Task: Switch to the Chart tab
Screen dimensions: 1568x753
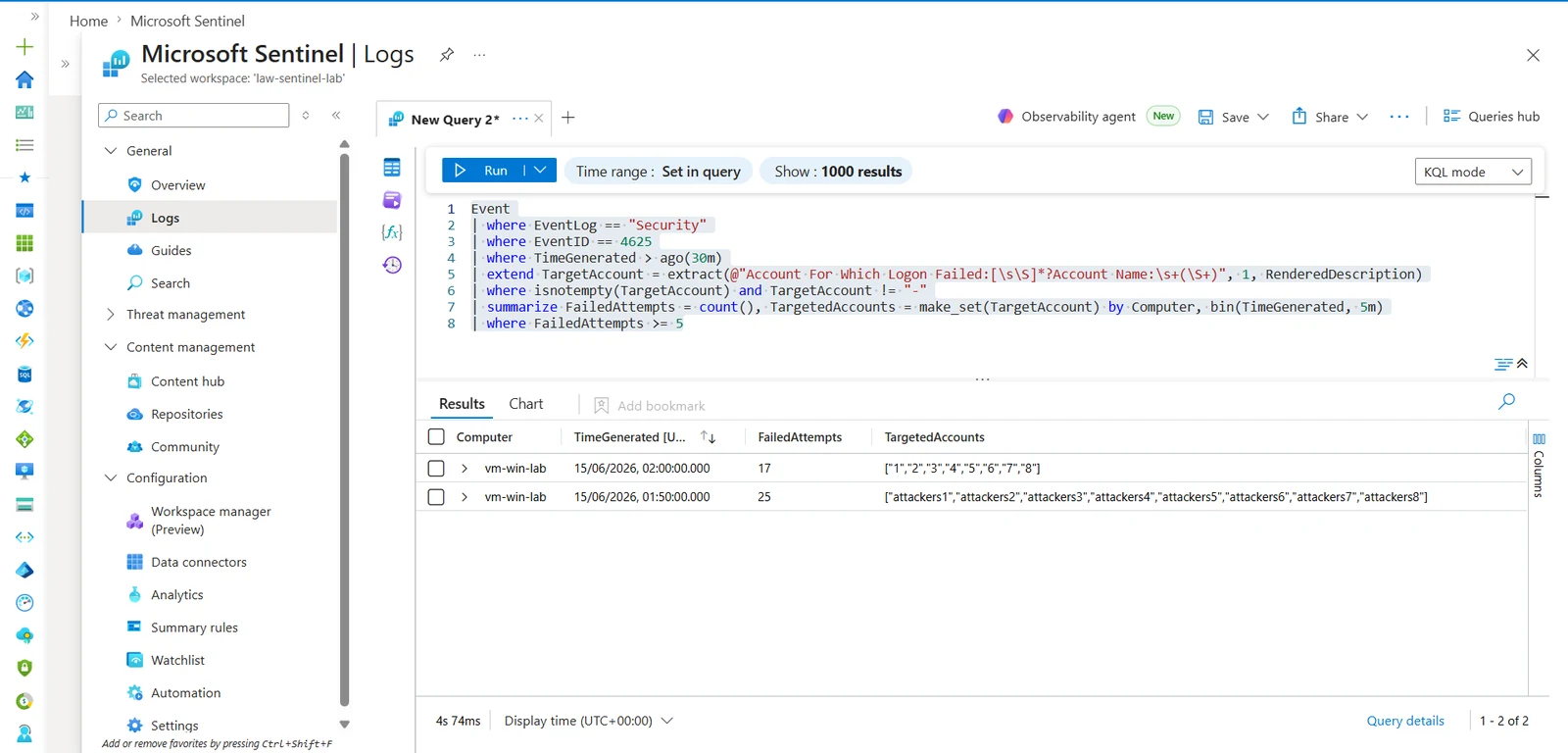Action: point(526,404)
